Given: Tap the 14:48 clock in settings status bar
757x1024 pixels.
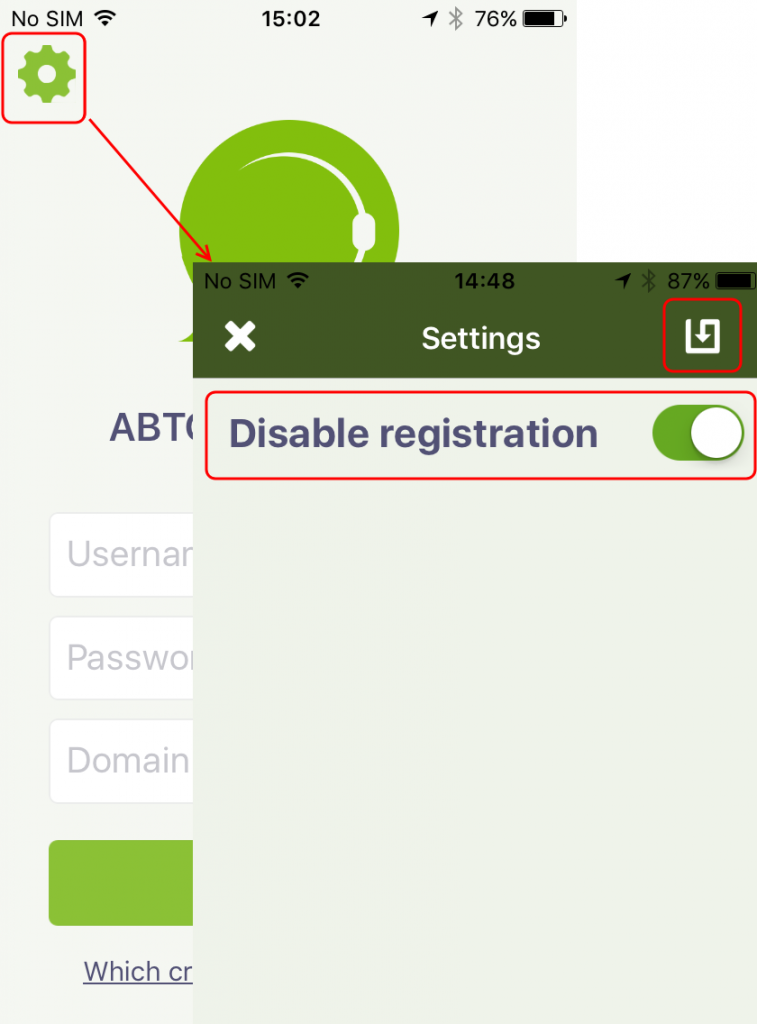Looking at the screenshot, I should pos(484,281).
